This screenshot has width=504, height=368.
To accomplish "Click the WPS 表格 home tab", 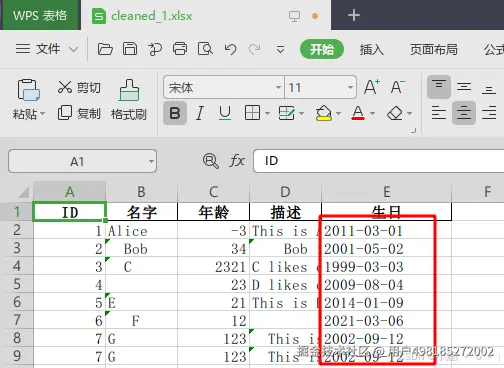I will tap(40, 15).
